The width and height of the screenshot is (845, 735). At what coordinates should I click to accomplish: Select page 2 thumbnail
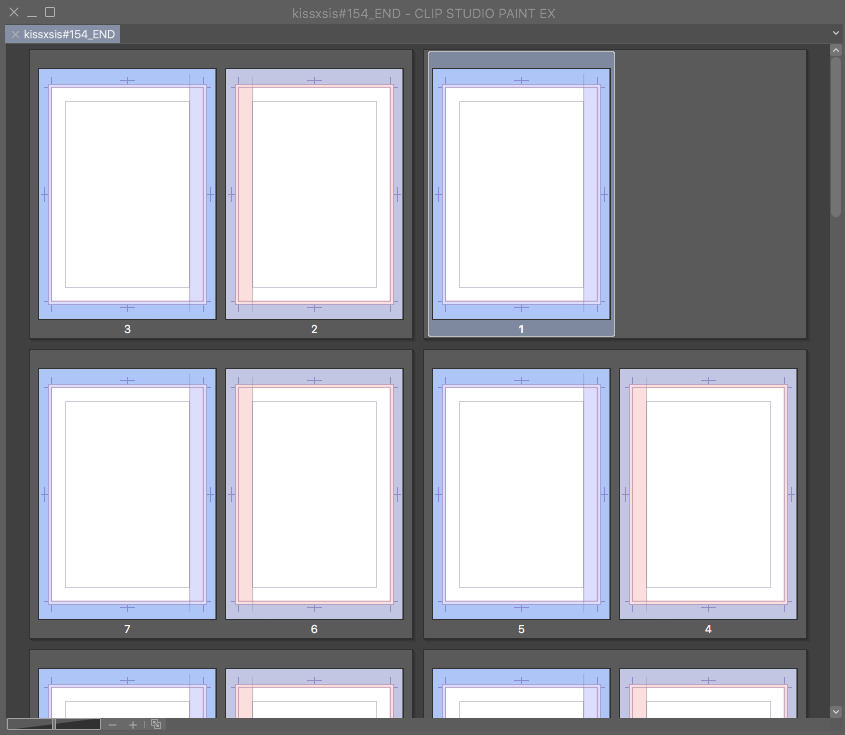[314, 194]
